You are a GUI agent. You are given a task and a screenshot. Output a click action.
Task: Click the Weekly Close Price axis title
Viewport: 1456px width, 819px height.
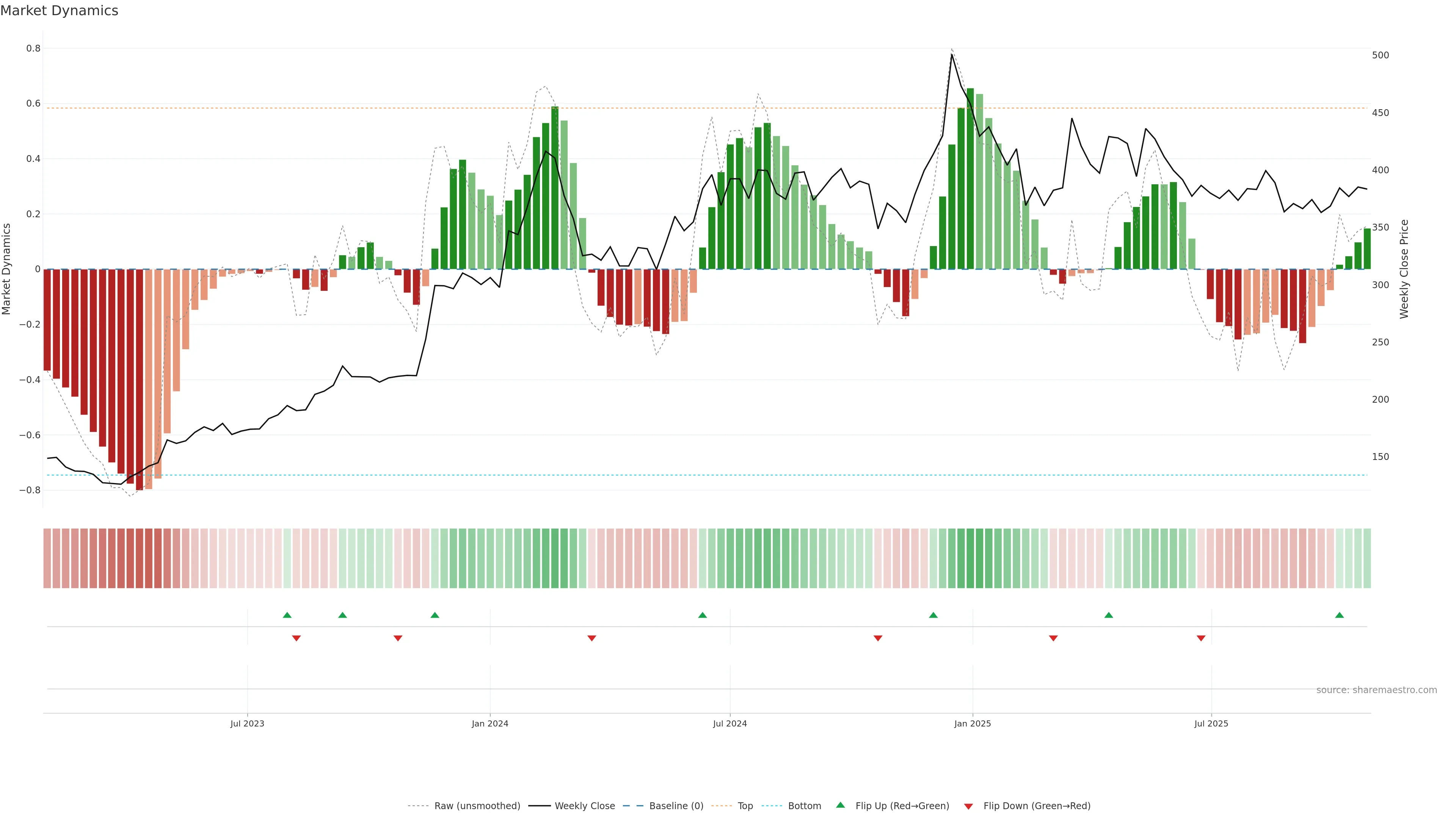pos(1404,269)
